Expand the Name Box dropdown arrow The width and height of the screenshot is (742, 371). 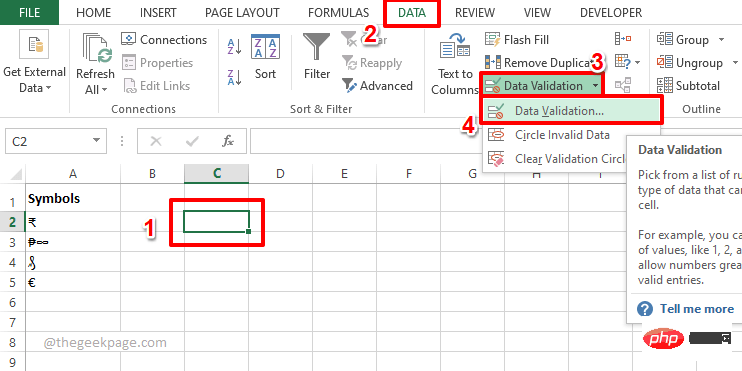(x=97, y=141)
